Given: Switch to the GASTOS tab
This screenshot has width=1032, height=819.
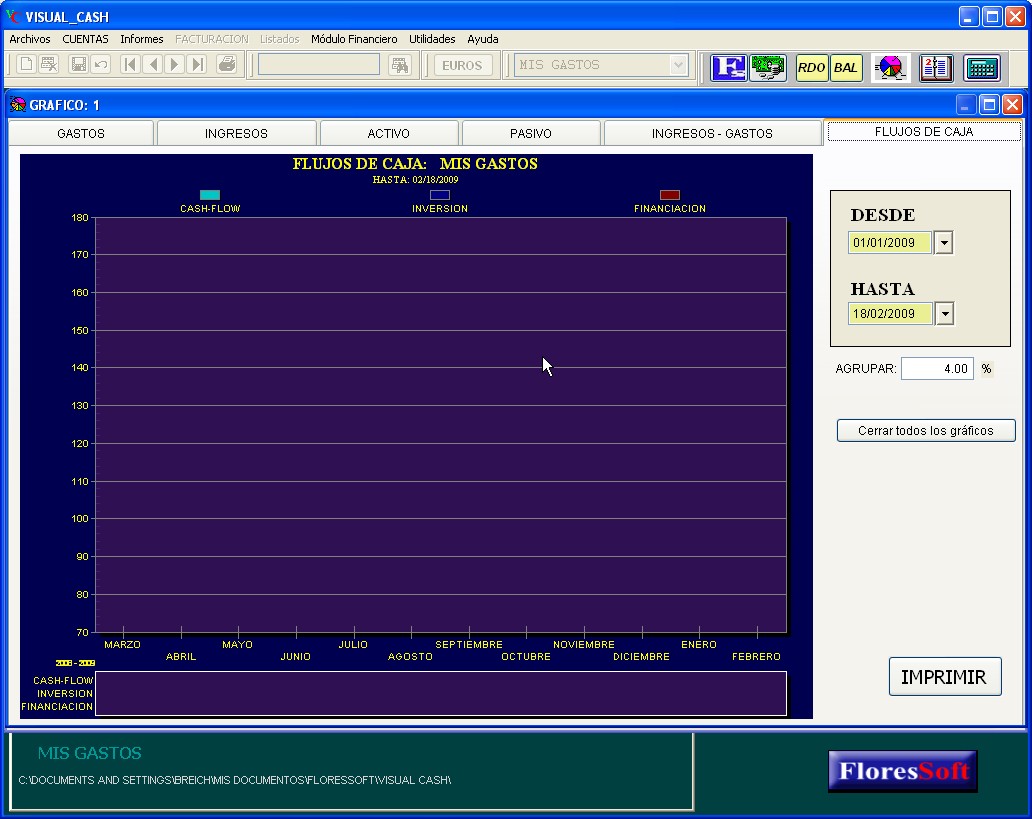Looking at the screenshot, I should click(81, 133).
